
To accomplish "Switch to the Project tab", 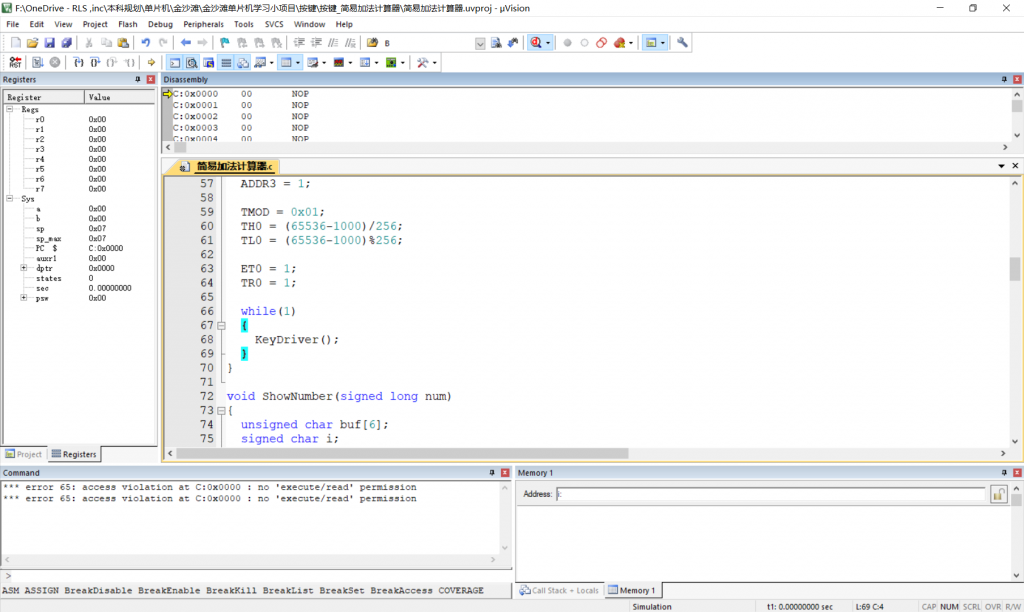I will 24,454.
